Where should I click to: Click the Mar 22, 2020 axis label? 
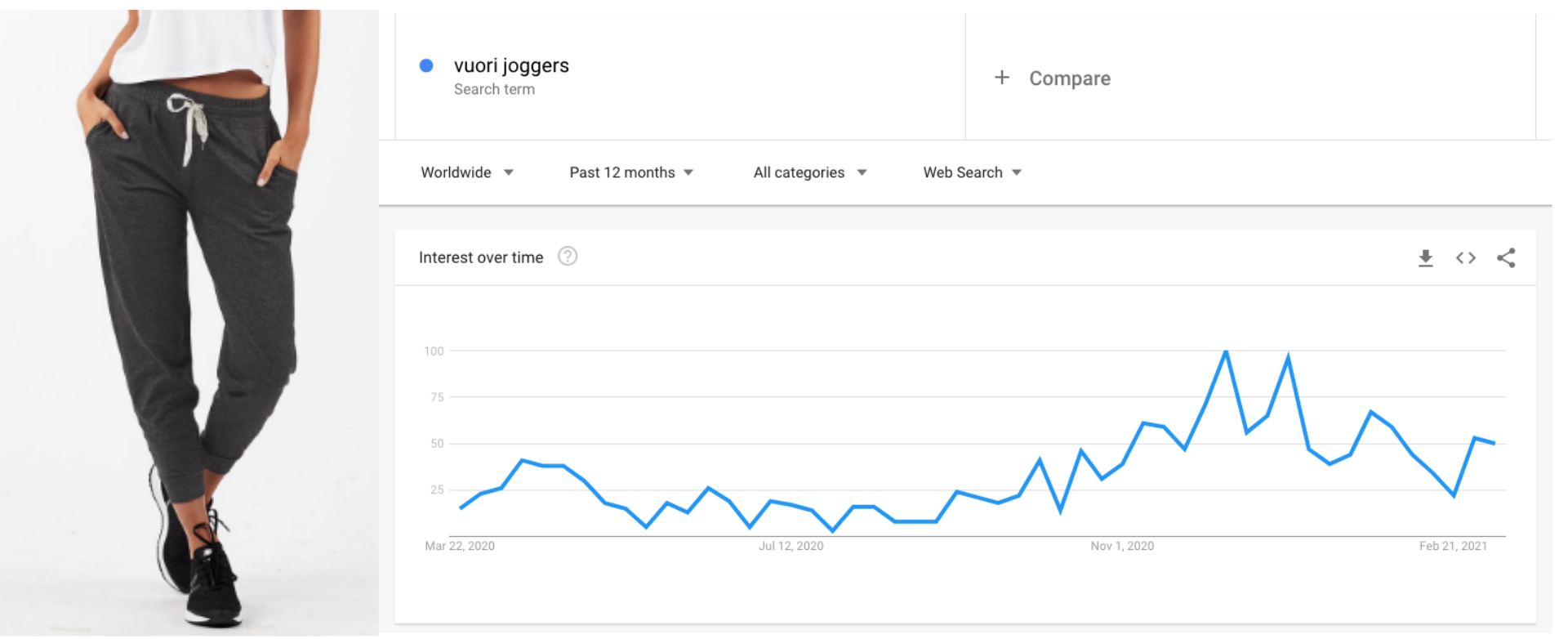[x=460, y=546]
